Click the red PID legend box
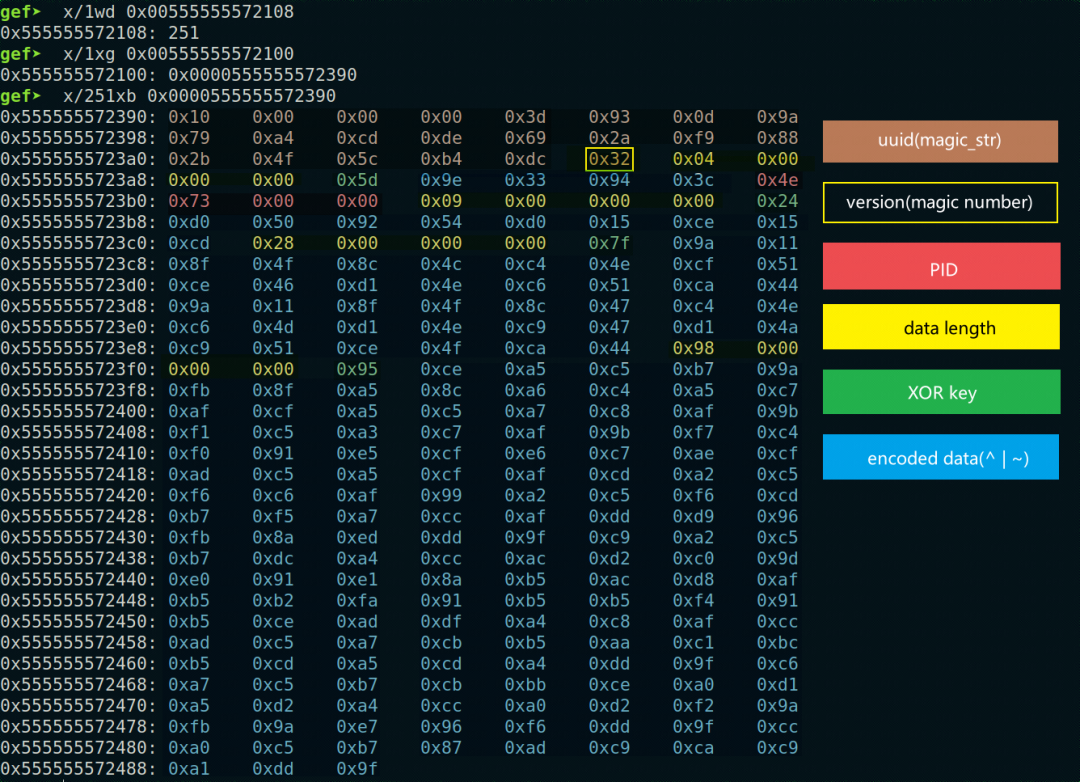The image size is (1080, 782). [941, 266]
